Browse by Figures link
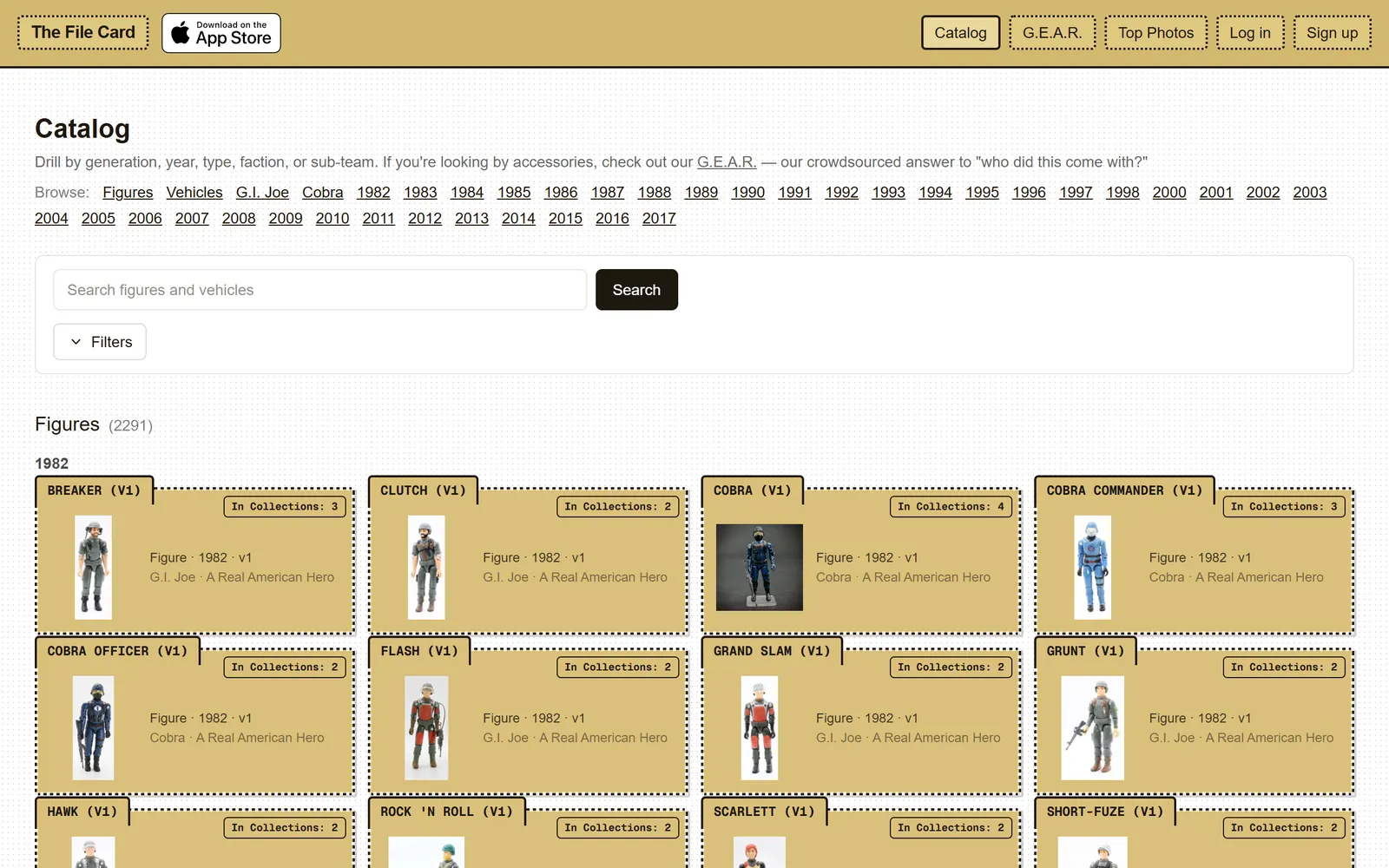 coord(128,193)
